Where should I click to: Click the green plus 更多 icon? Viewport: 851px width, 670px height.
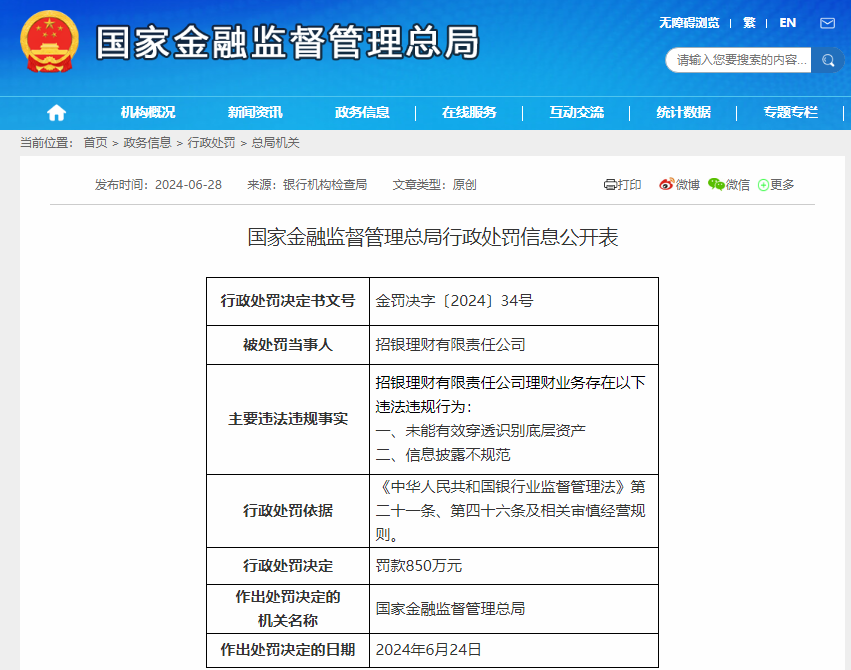(x=763, y=185)
